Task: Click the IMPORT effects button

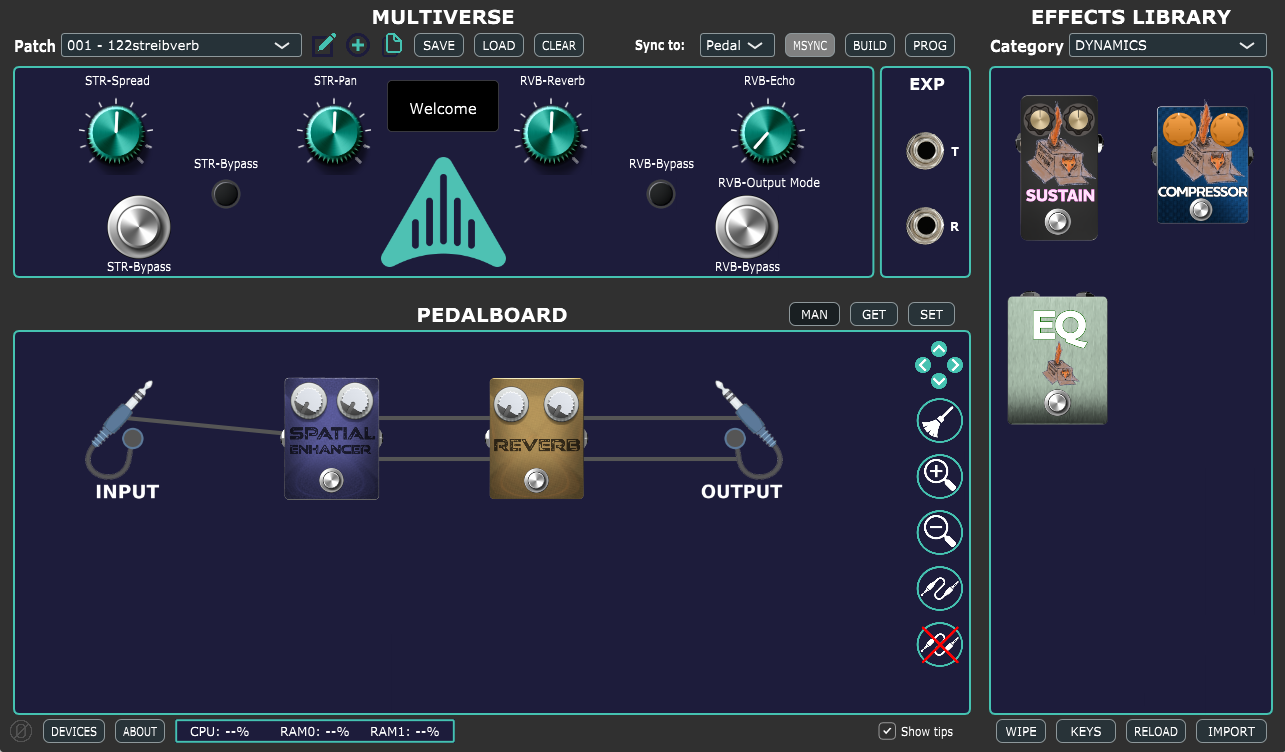Action: 1231,731
